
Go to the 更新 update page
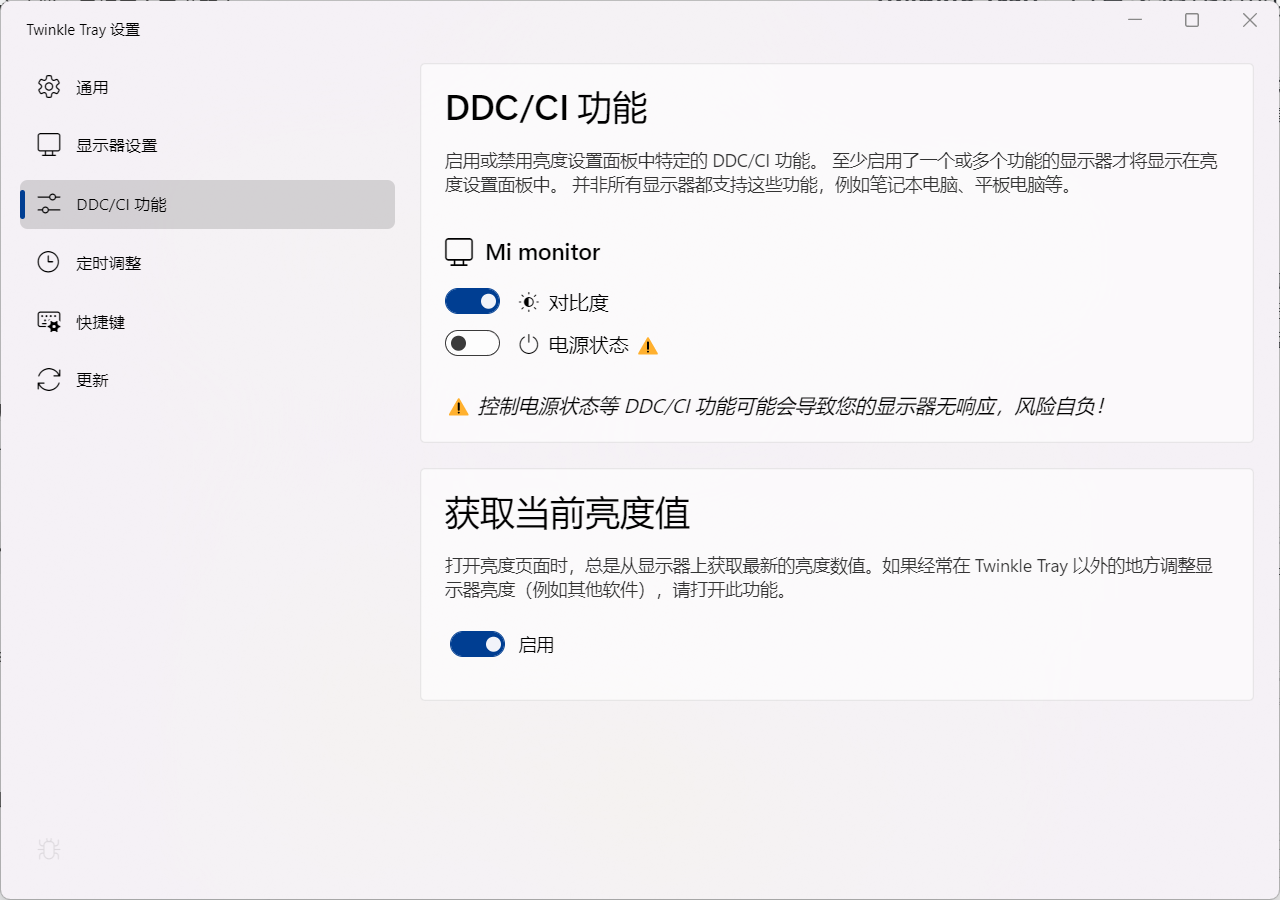click(x=93, y=379)
